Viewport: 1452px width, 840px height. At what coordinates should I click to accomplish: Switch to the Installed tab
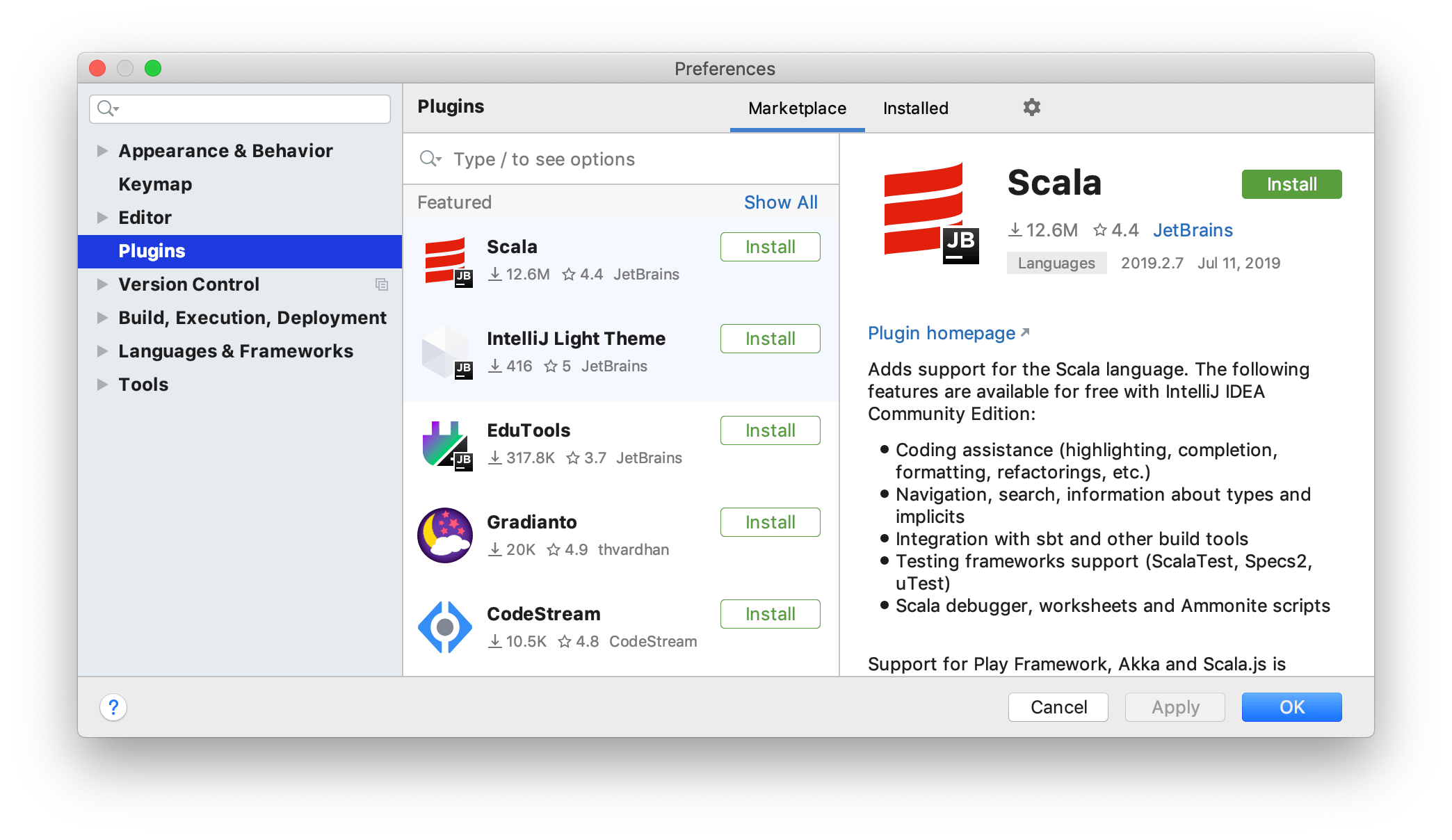coord(910,108)
